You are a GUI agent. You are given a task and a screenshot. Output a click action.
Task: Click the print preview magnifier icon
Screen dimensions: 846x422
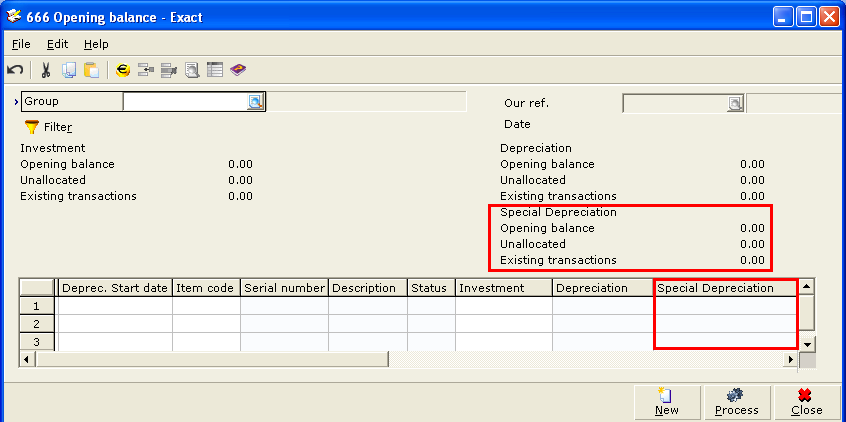192,70
